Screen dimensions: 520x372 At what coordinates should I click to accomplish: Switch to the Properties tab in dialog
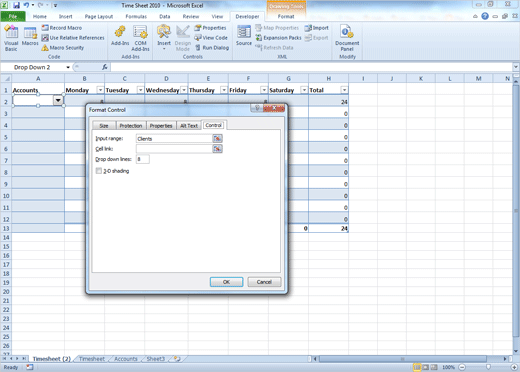pyautogui.click(x=161, y=126)
